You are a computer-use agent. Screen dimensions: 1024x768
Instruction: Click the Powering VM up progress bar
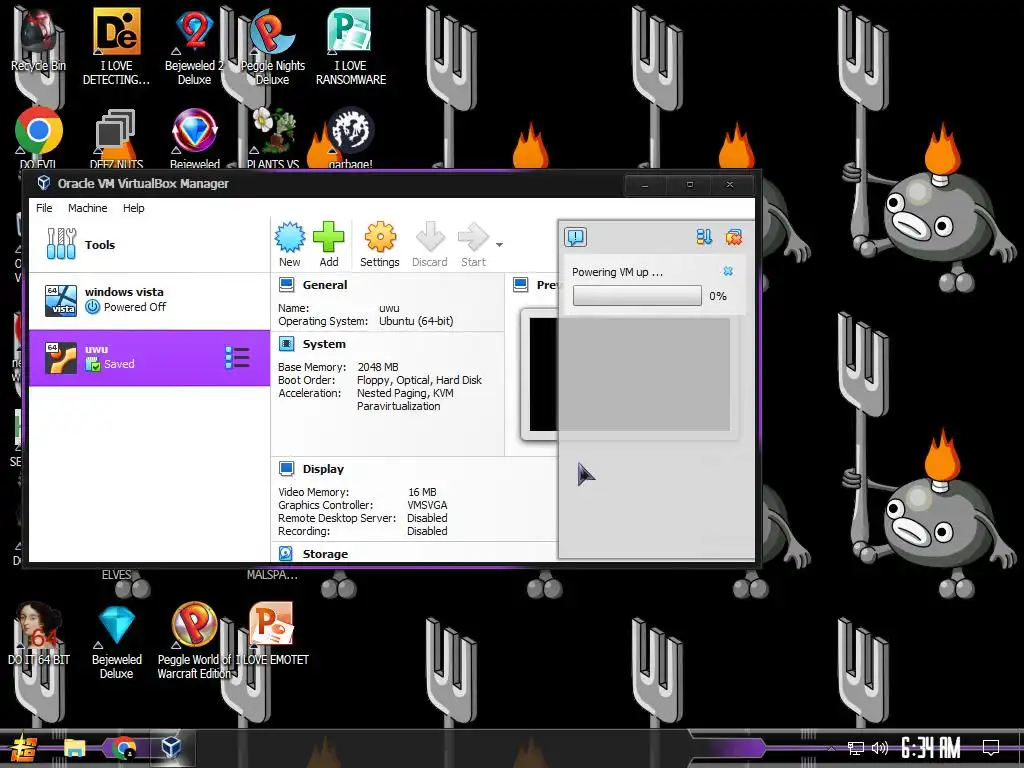(637, 296)
